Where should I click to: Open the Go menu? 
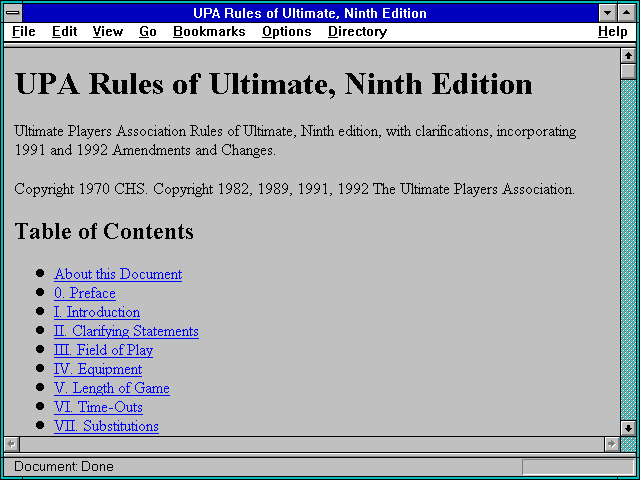[x=148, y=32]
